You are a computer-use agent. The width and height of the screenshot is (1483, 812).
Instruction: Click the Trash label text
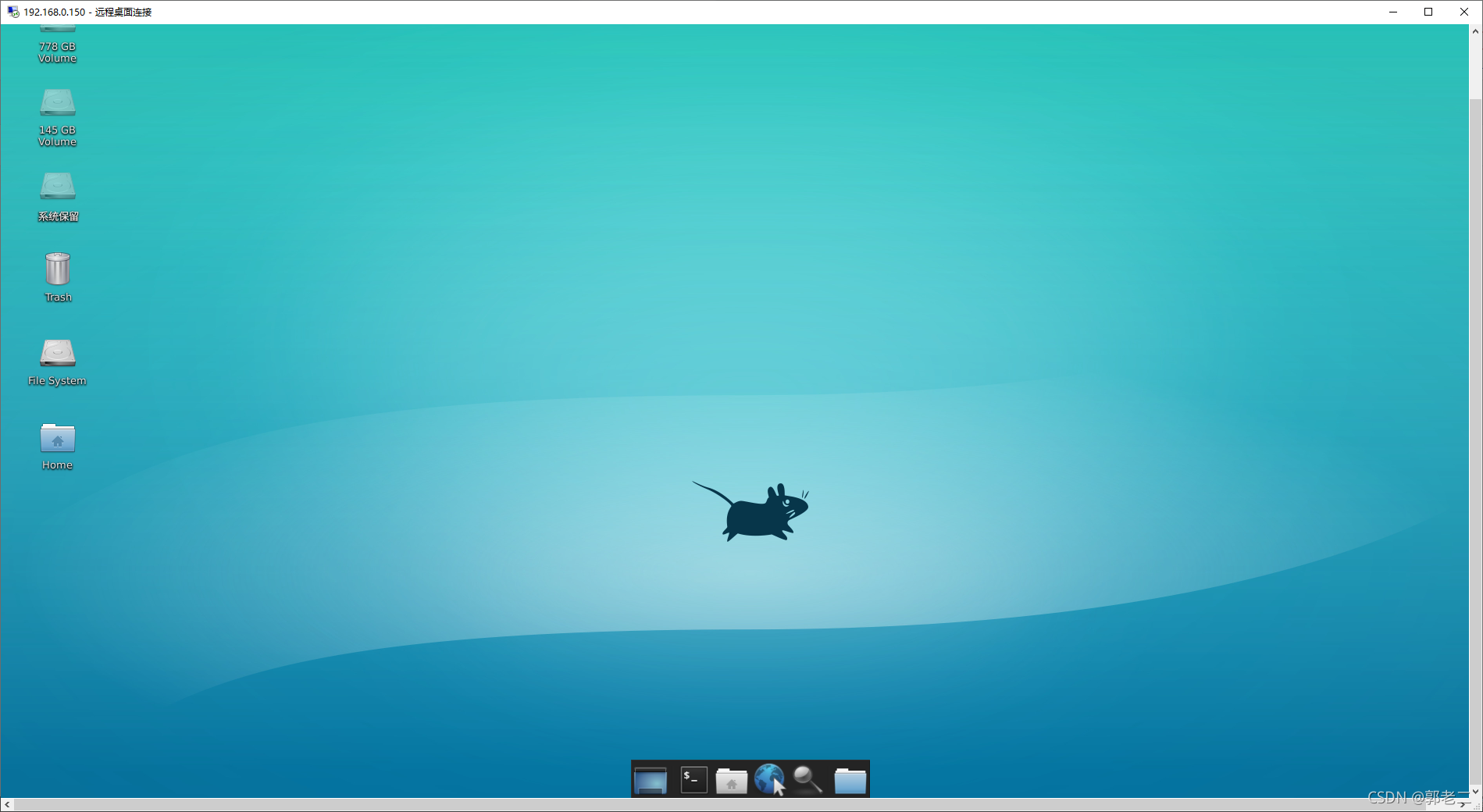point(58,297)
